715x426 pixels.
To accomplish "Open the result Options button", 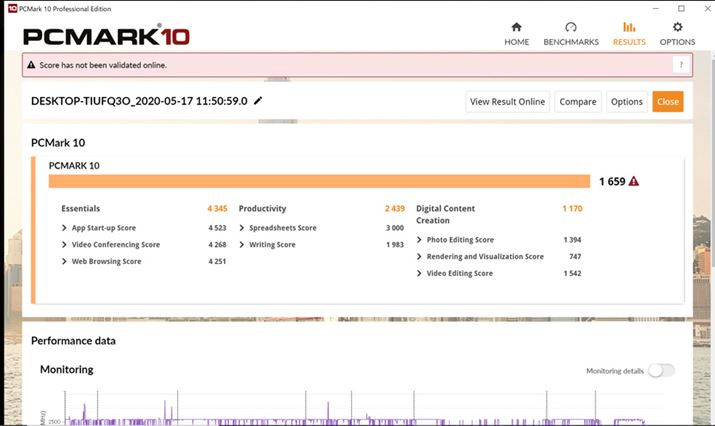I will point(626,101).
